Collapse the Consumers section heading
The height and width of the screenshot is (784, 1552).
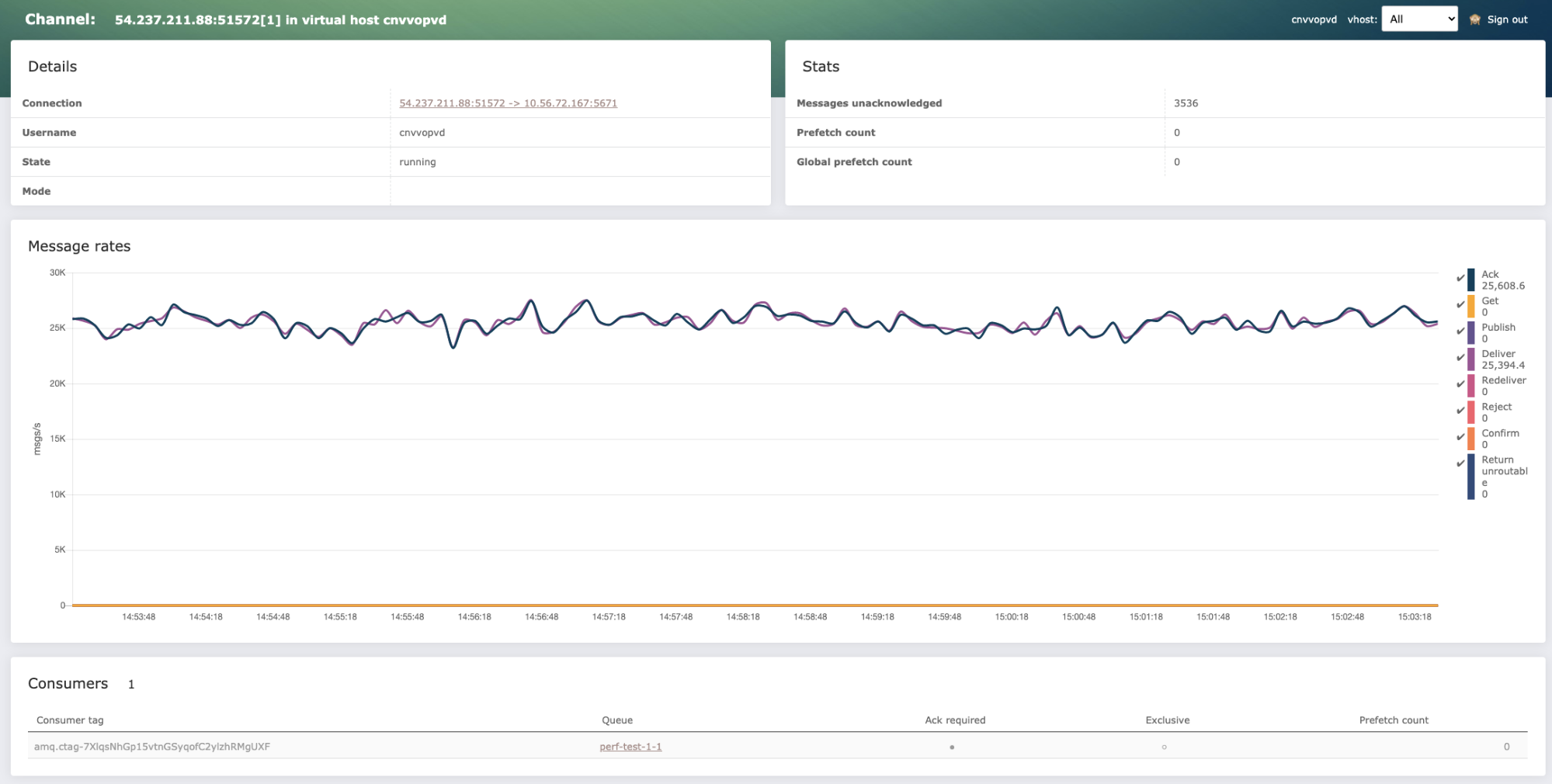tap(68, 684)
